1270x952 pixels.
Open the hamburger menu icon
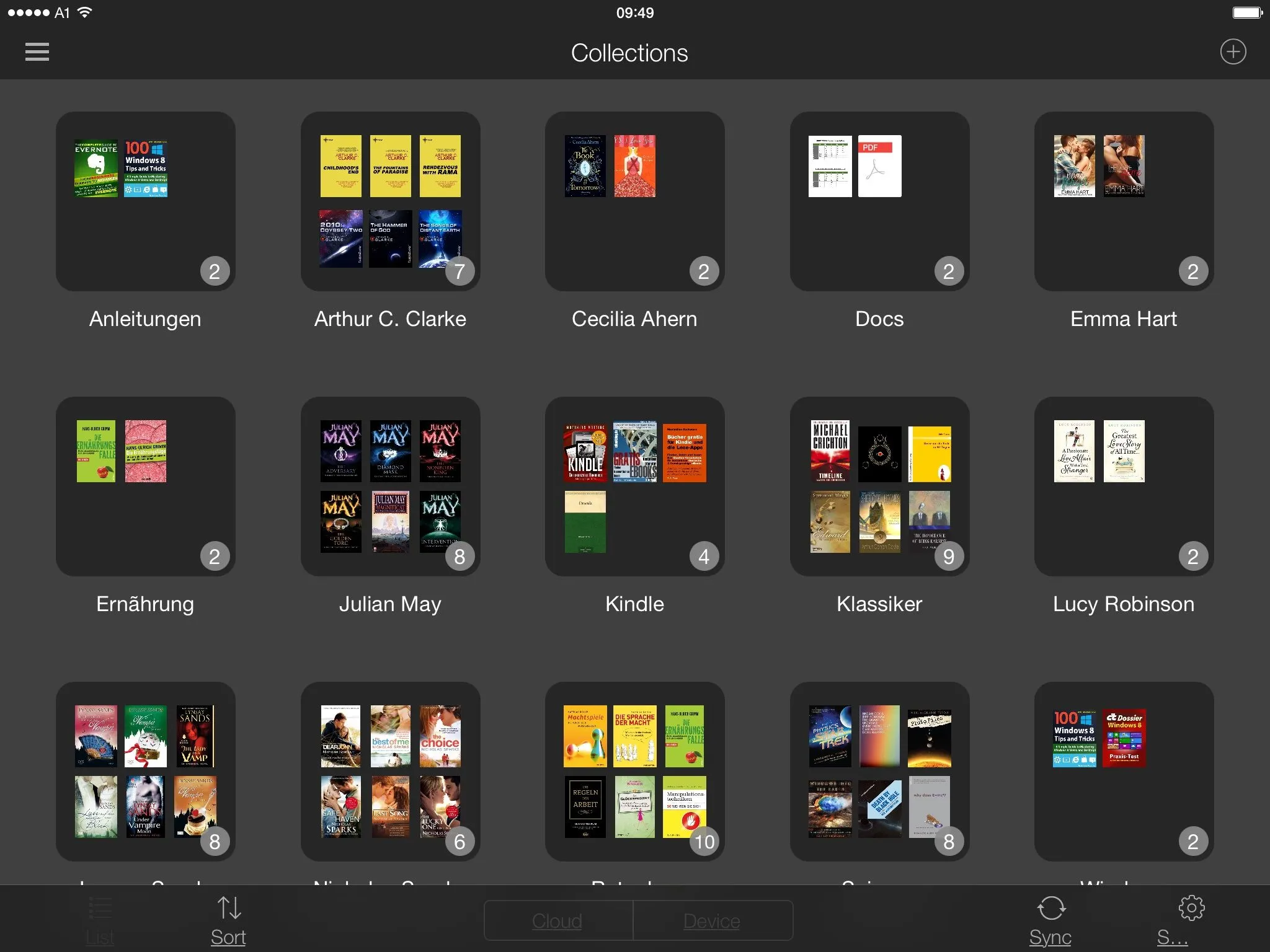pos(37,52)
